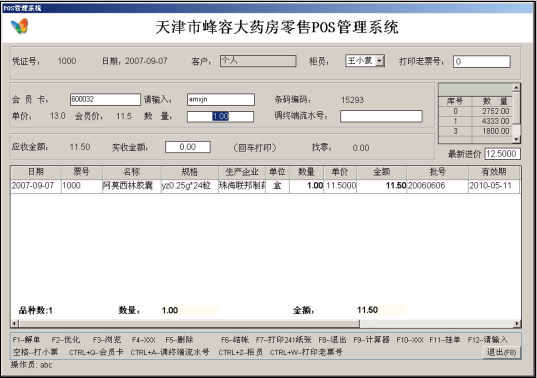Click the 实收金额 input field
This screenshot has width=537, height=378.
click(188, 147)
